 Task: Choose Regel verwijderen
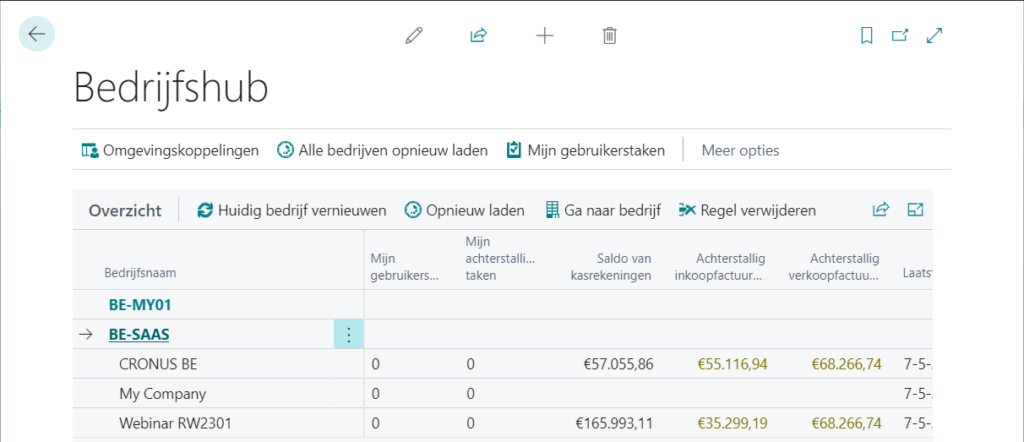click(x=747, y=210)
